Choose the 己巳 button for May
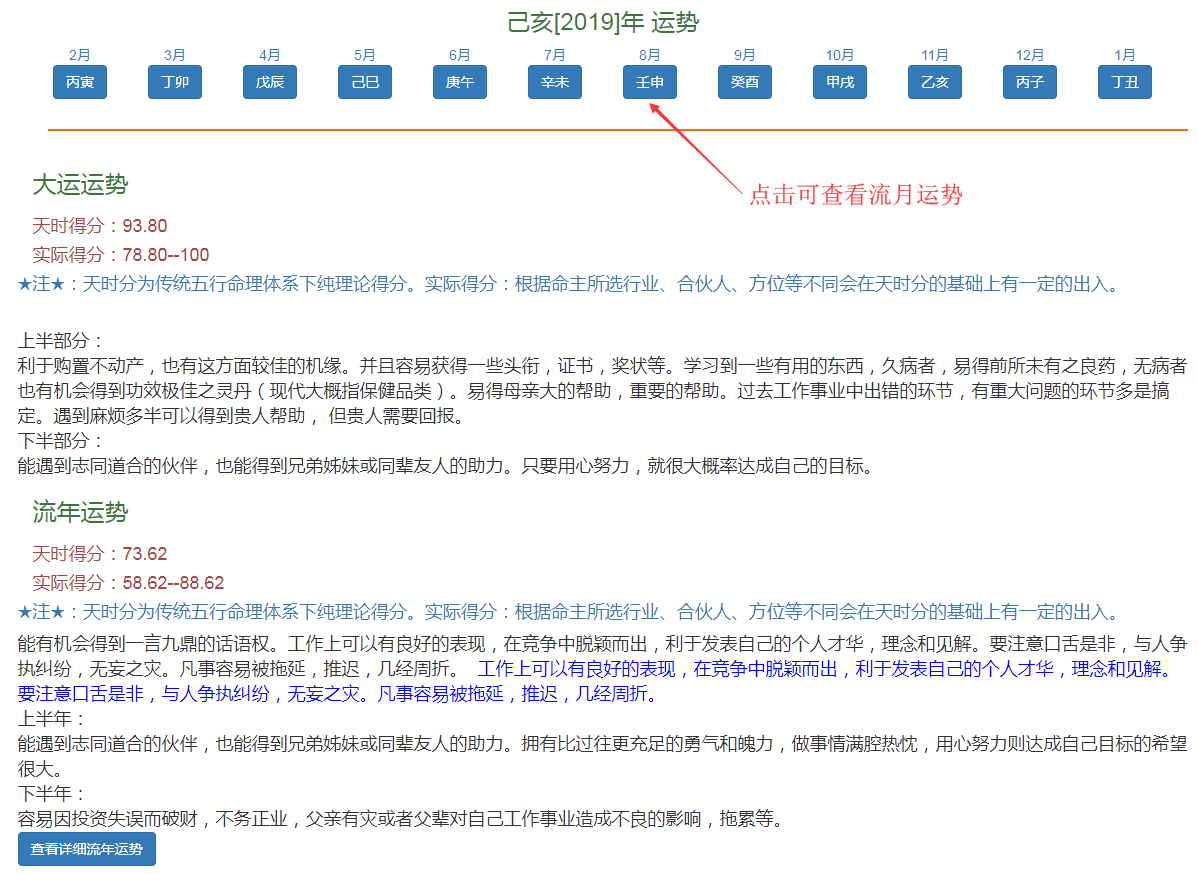The width and height of the screenshot is (1198, 874). coord(365,82)
